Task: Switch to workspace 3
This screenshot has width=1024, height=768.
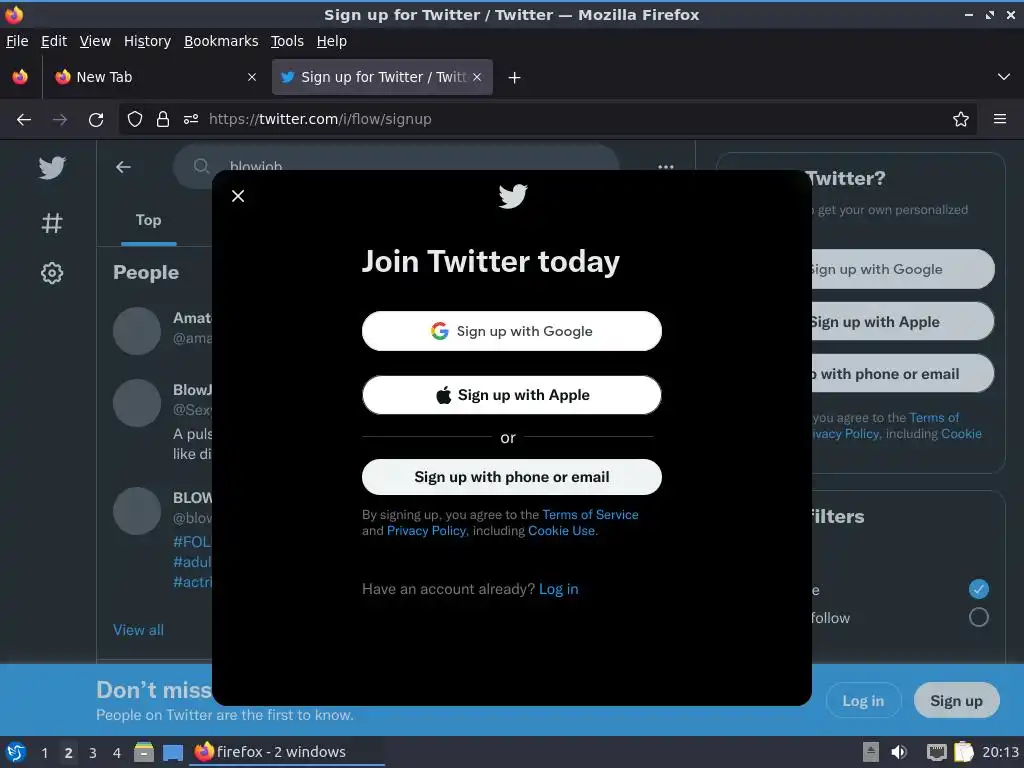Action: pyautogui.click(x=93, y=752)
